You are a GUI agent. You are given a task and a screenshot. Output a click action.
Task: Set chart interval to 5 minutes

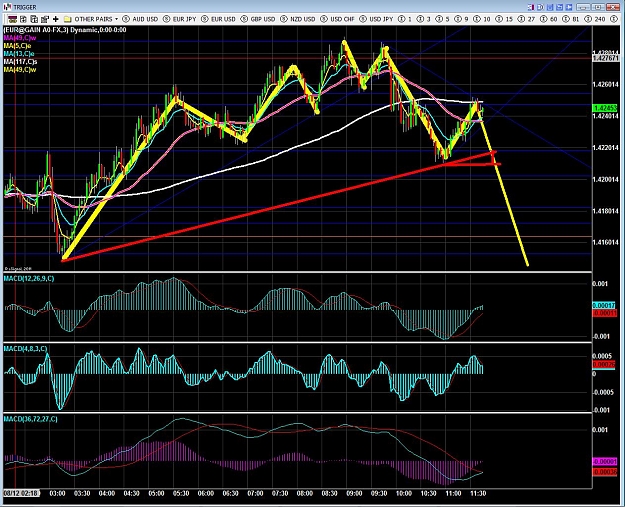coord(442,19)
